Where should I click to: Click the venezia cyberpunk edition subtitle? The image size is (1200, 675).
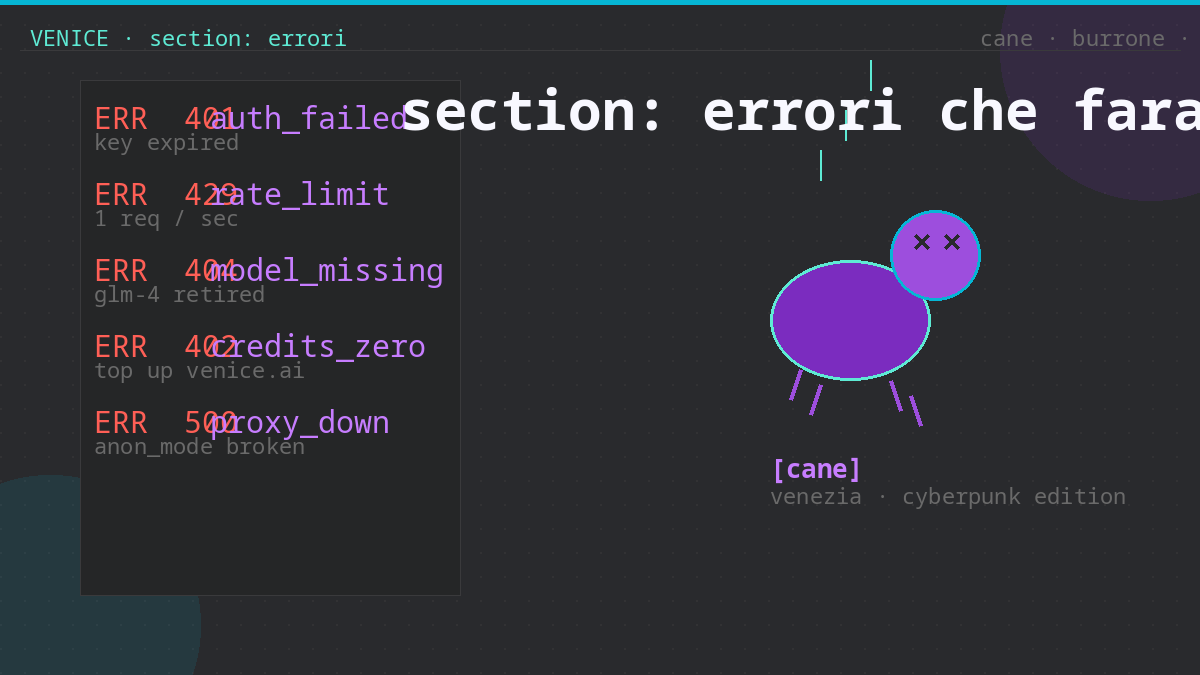tap(948, 497)
